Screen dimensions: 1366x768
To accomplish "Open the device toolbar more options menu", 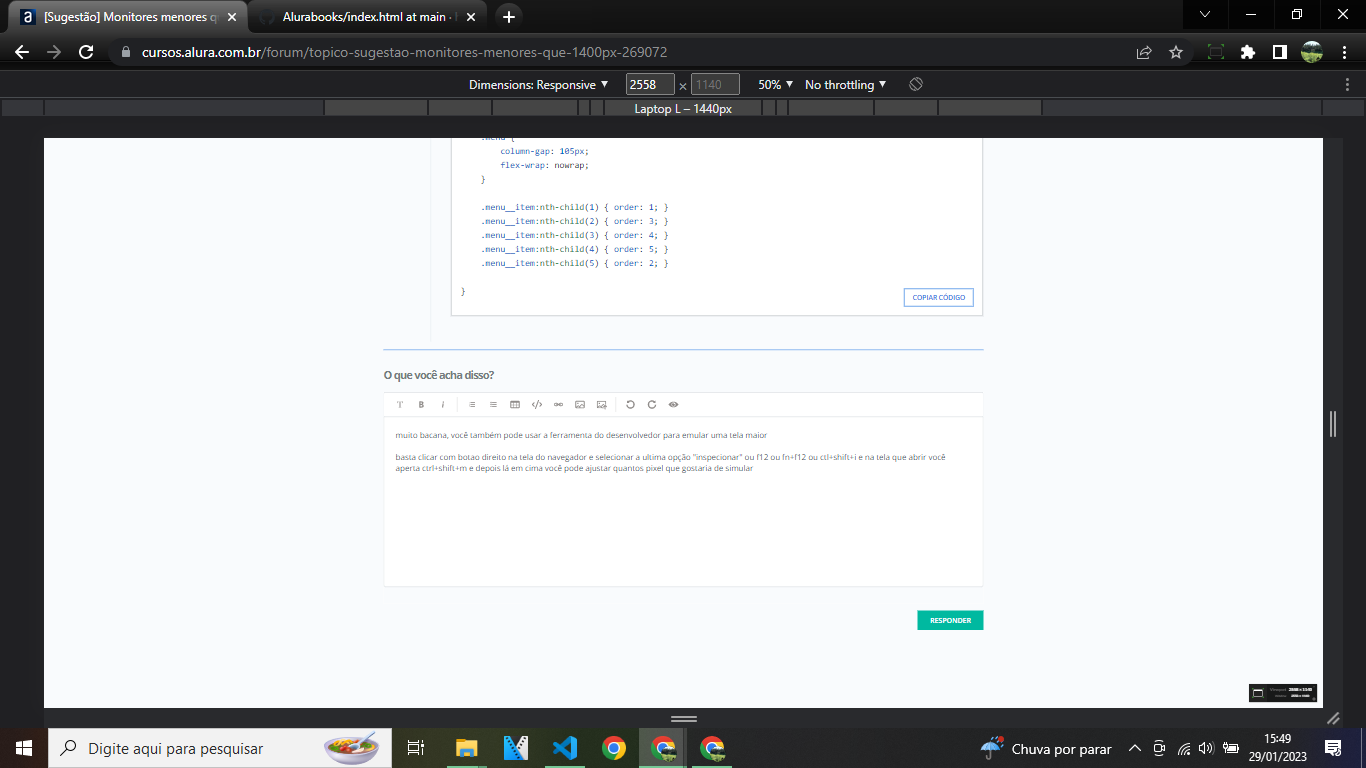I will click(x=1348, y=85).
